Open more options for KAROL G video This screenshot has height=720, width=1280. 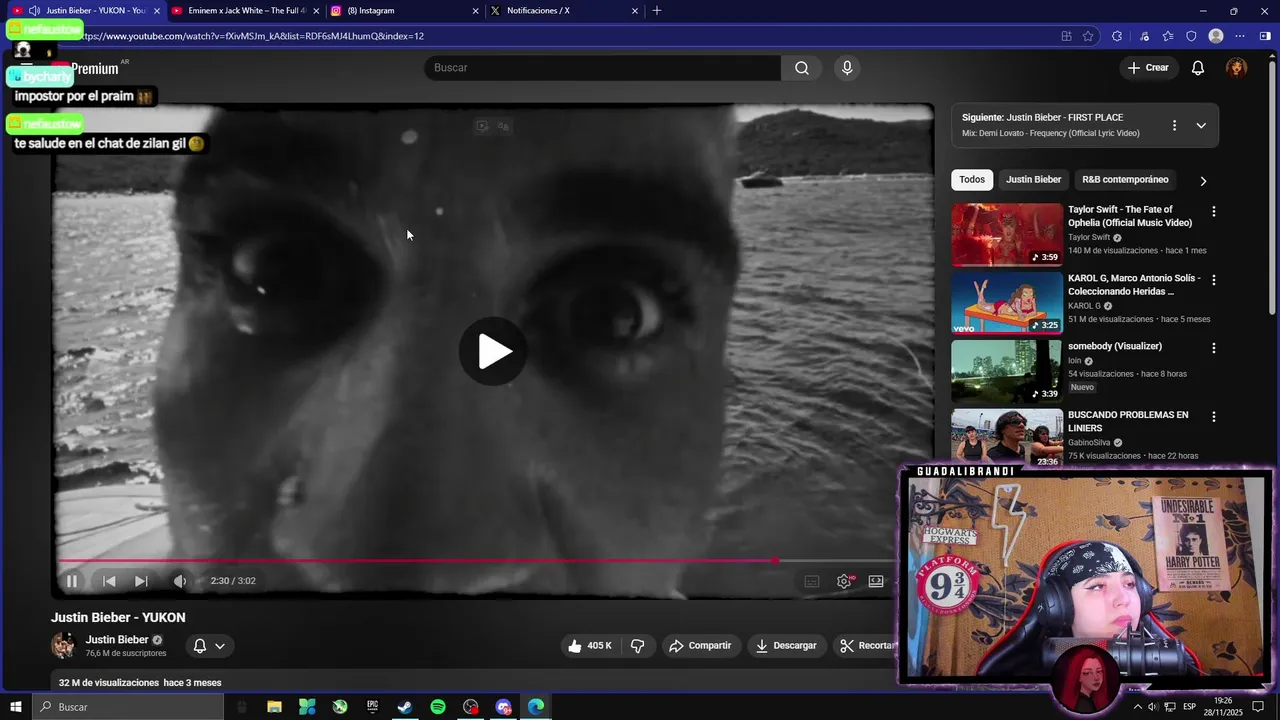(1214, 280)
